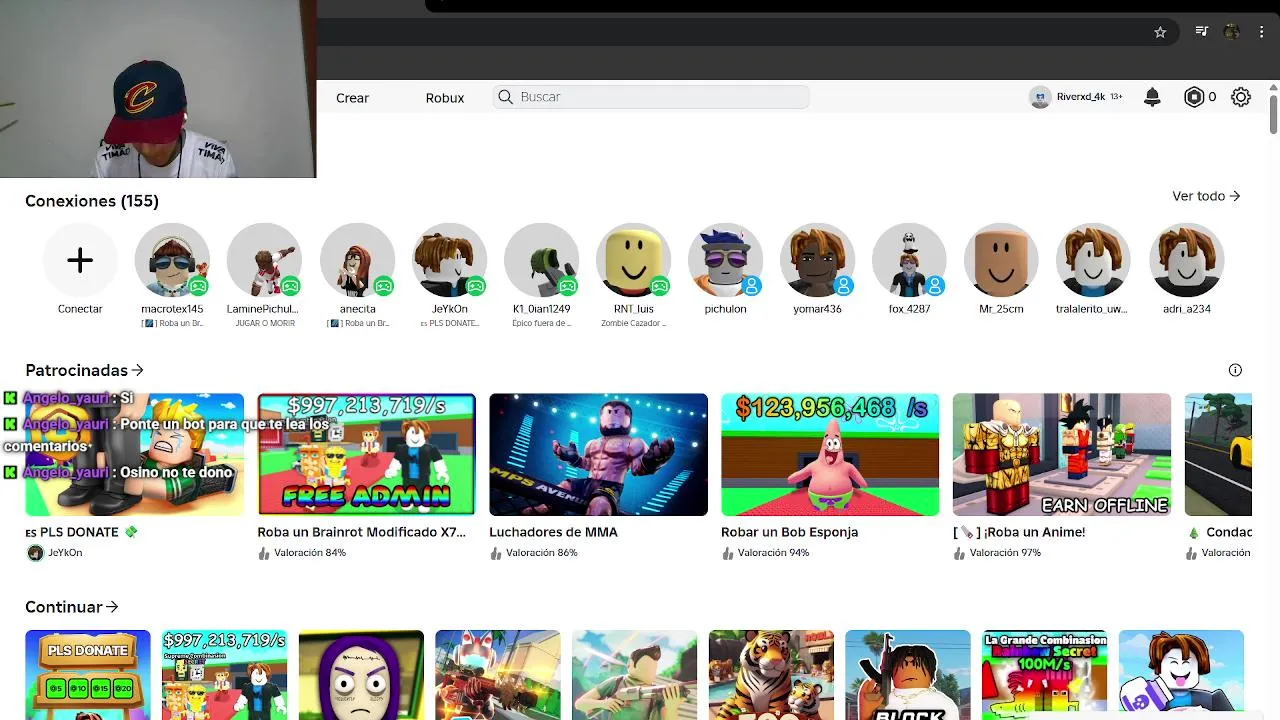Image resolution: width=1280 pixels, height=720 pixels.
Task: Open RNT_luis's avatar
Action: point(633,260)
